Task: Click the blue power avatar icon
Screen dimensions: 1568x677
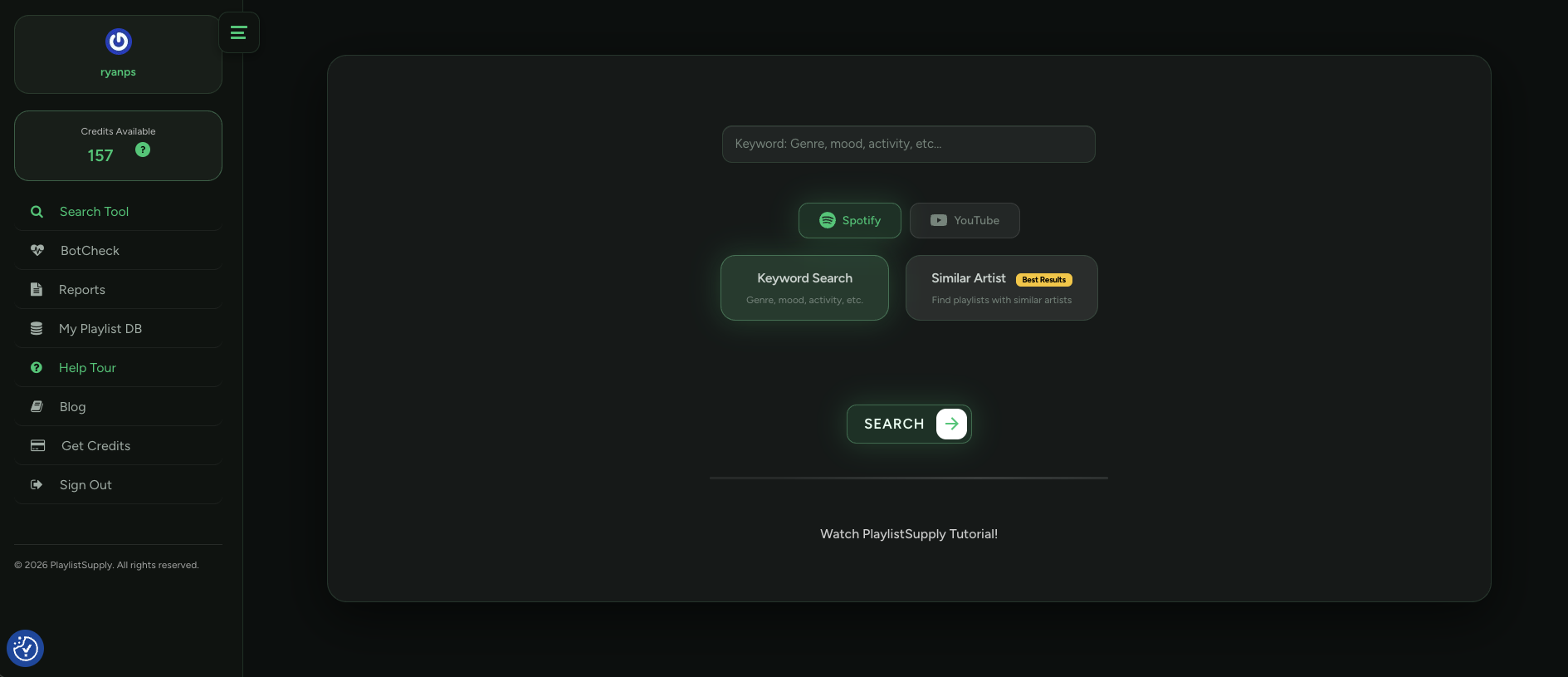Action: pyautogui.click(x=119, y=41)
